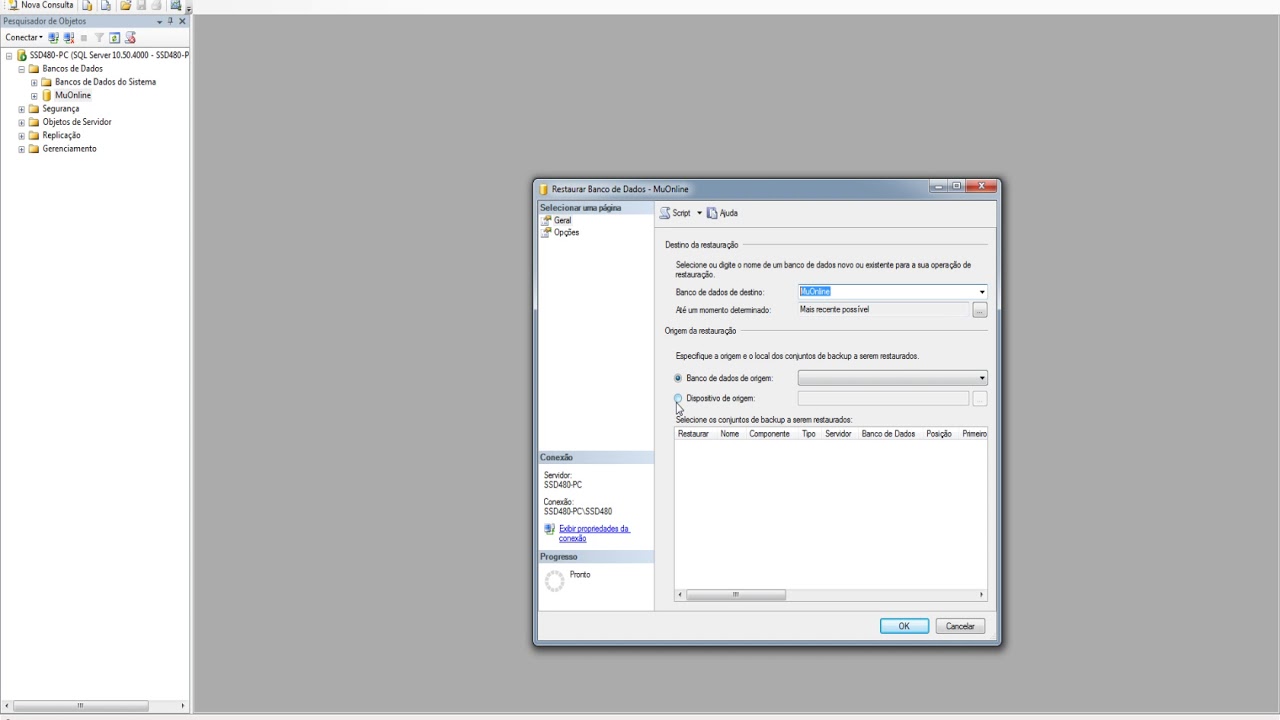Viewport: 1280px width, 720px height.
Task: Click the connection properties icon beside the link
Action: [x=549, y=529]
